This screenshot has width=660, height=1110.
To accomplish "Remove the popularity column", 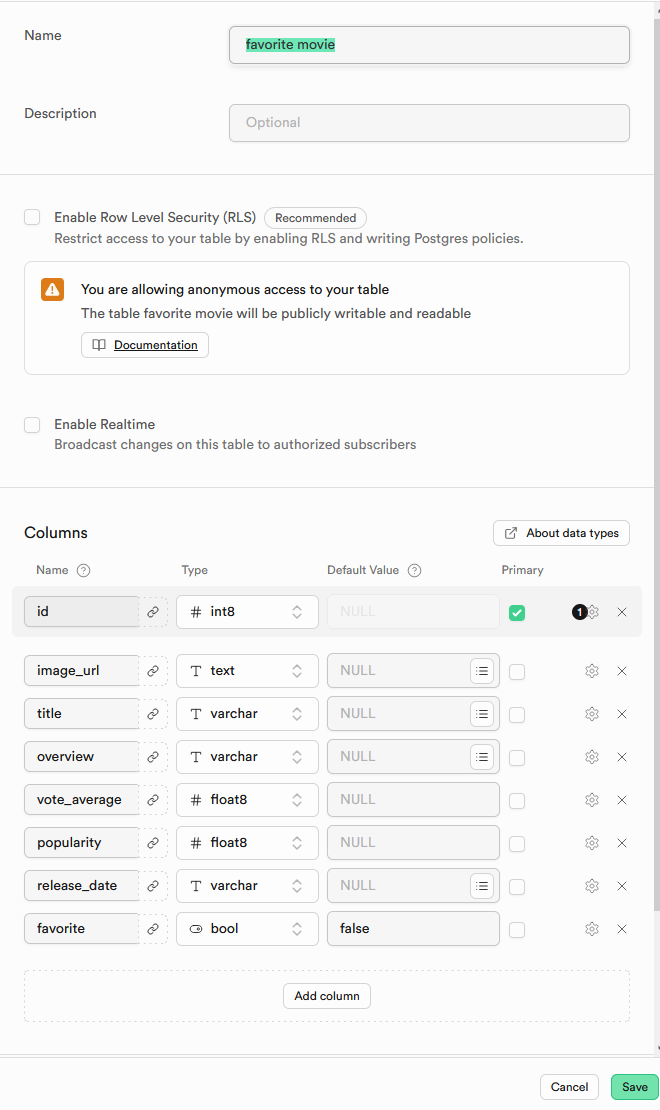I will [622, 843].
